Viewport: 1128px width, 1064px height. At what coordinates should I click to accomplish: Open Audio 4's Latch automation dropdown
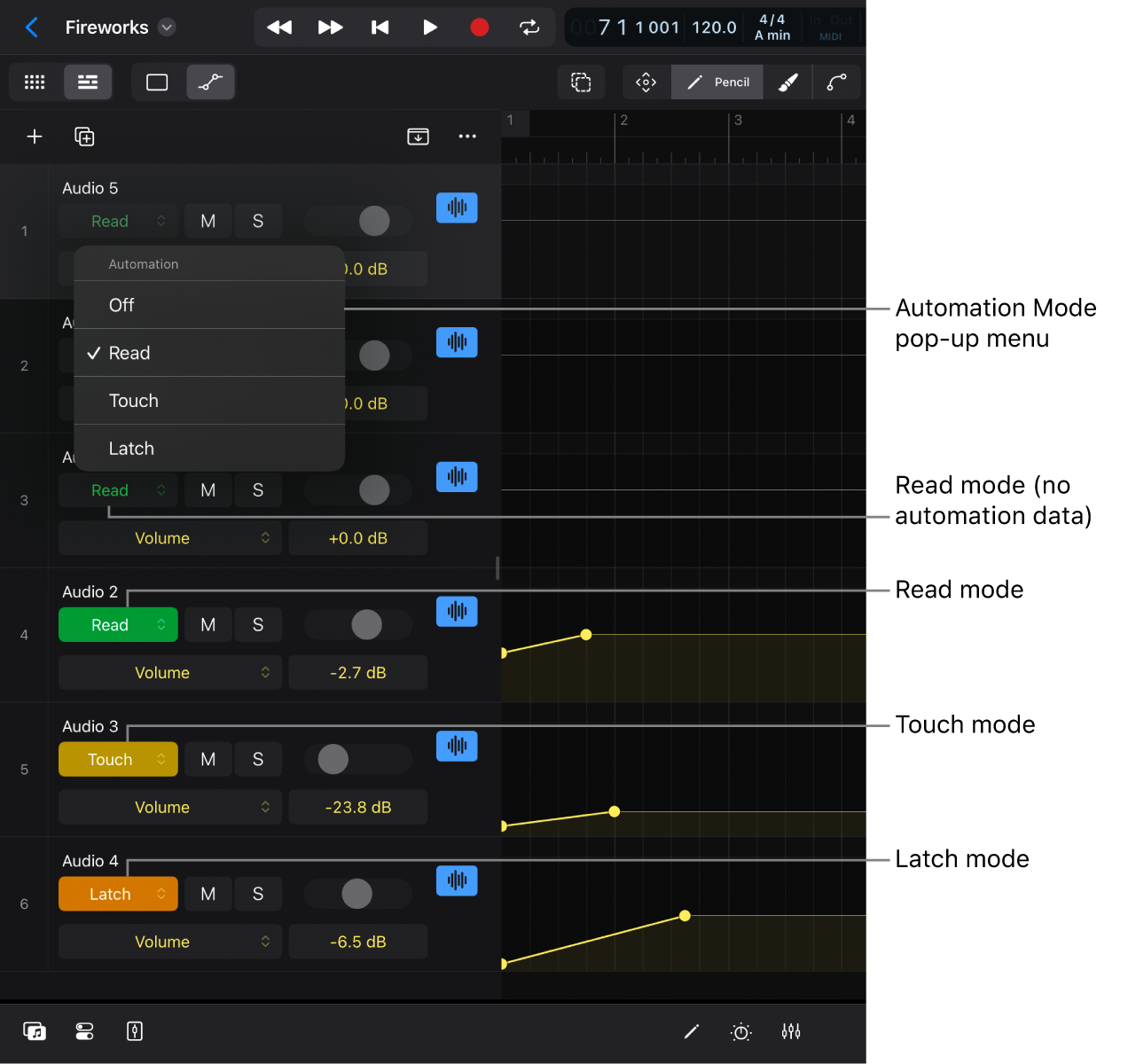pos(118,894)
